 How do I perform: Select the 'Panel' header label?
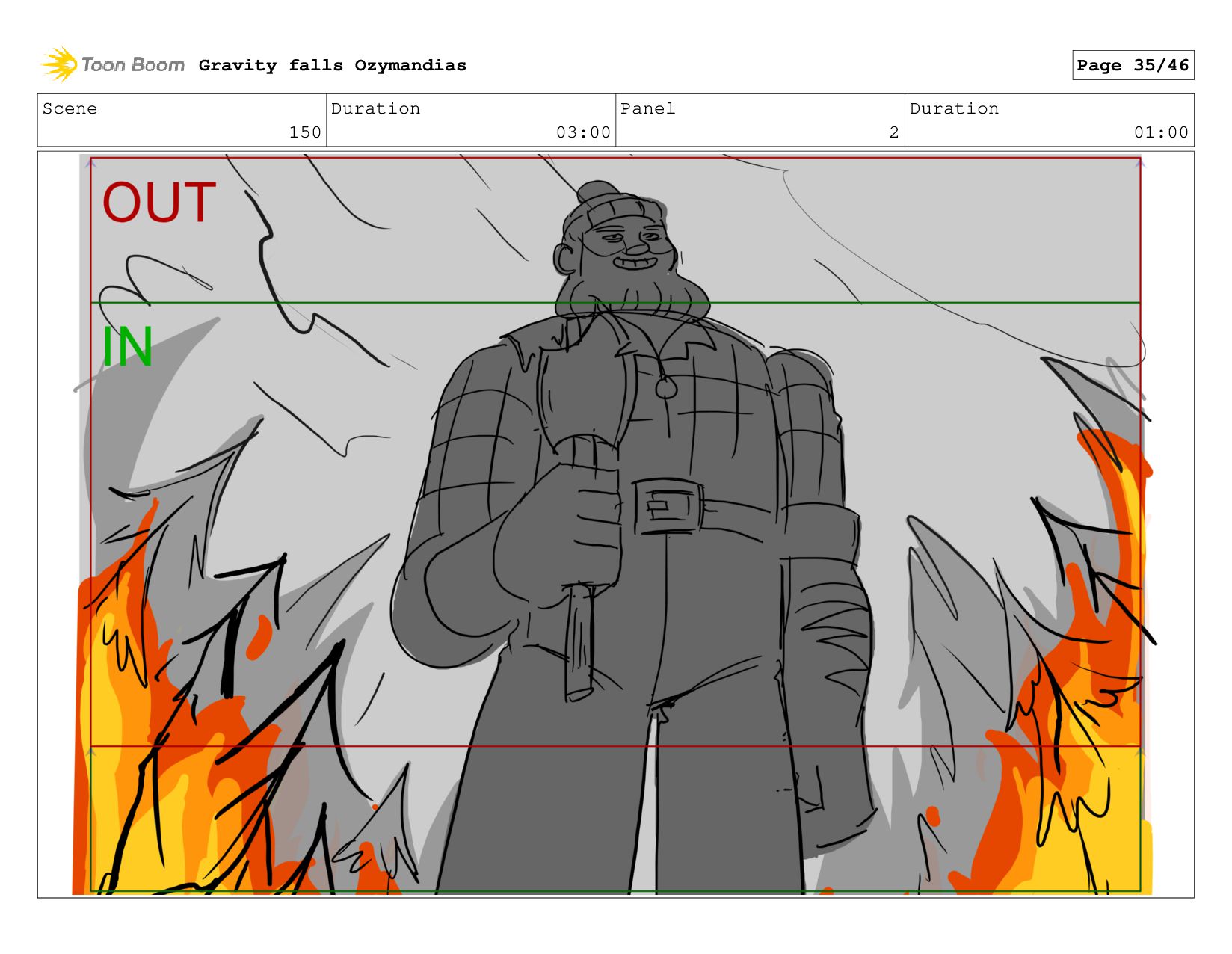tap(647, 108)
